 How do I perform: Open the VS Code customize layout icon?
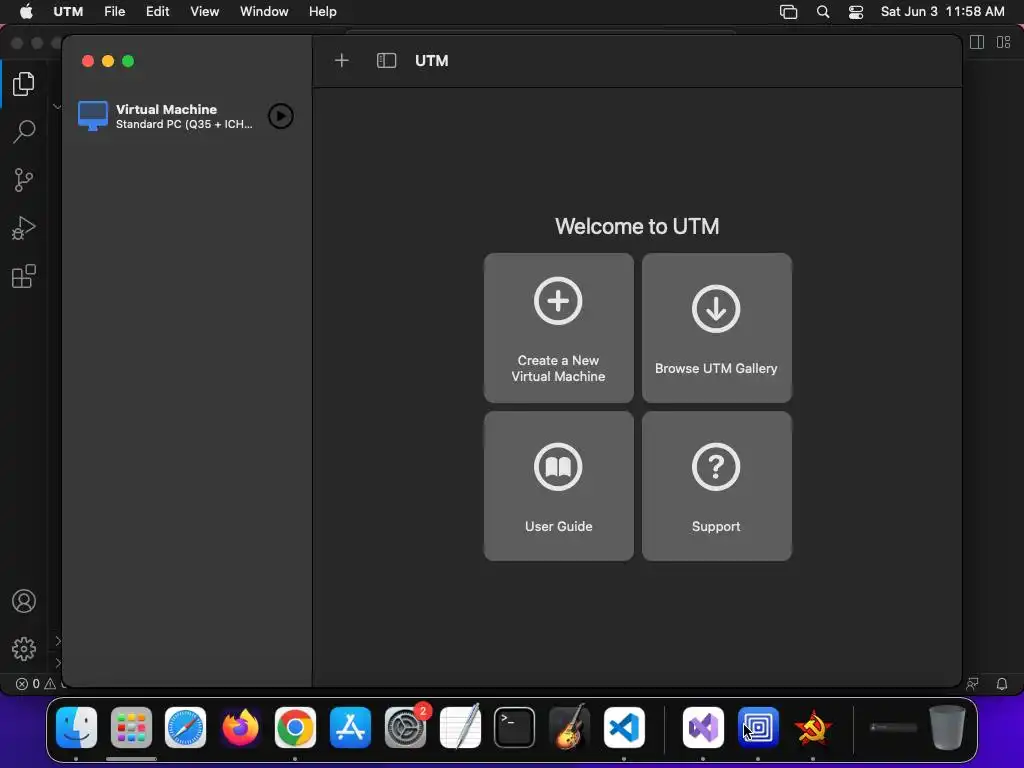click(x=1004, y=42)
